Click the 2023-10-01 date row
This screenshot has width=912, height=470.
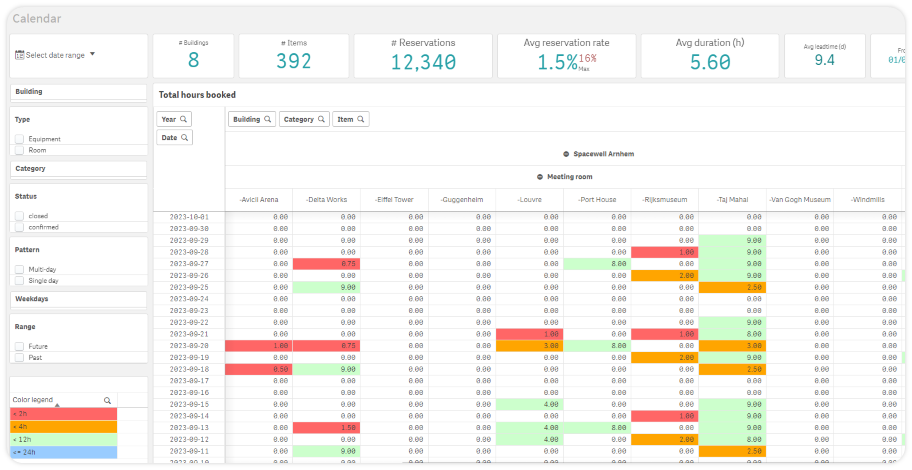pyautogui.click(x=189, y=216)
